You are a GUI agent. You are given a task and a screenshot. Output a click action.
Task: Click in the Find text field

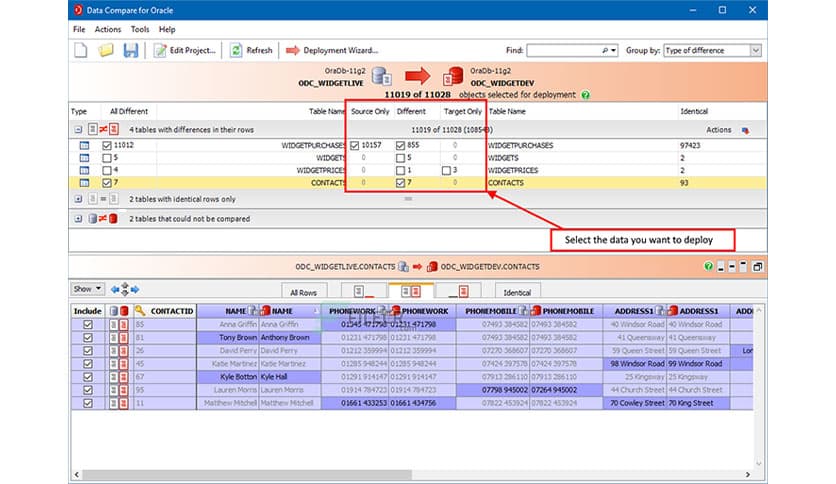click(x=563, y=50)
